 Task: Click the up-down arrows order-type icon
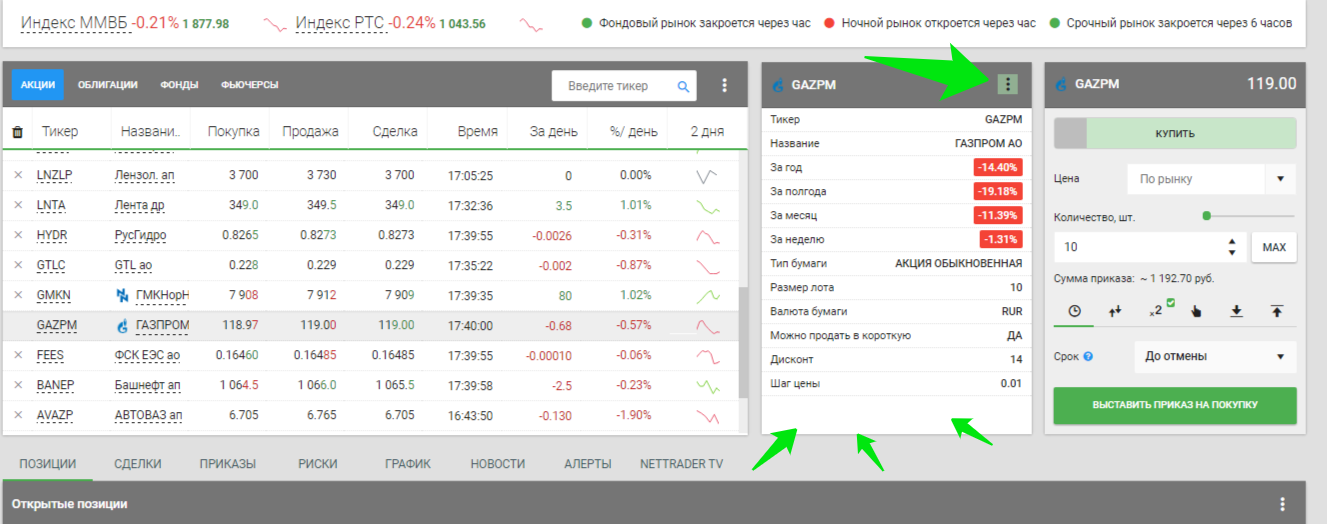(x=1115, y=311)
